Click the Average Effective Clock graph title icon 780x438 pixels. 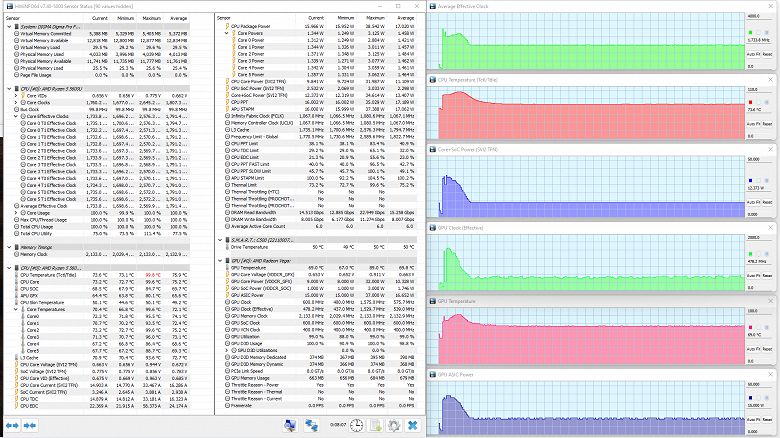tap(433, 6)
